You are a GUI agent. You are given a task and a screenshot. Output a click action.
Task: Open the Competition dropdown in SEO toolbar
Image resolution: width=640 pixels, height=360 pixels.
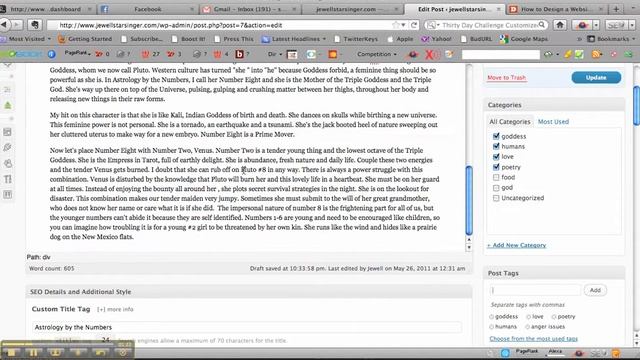tap(377, 54)
